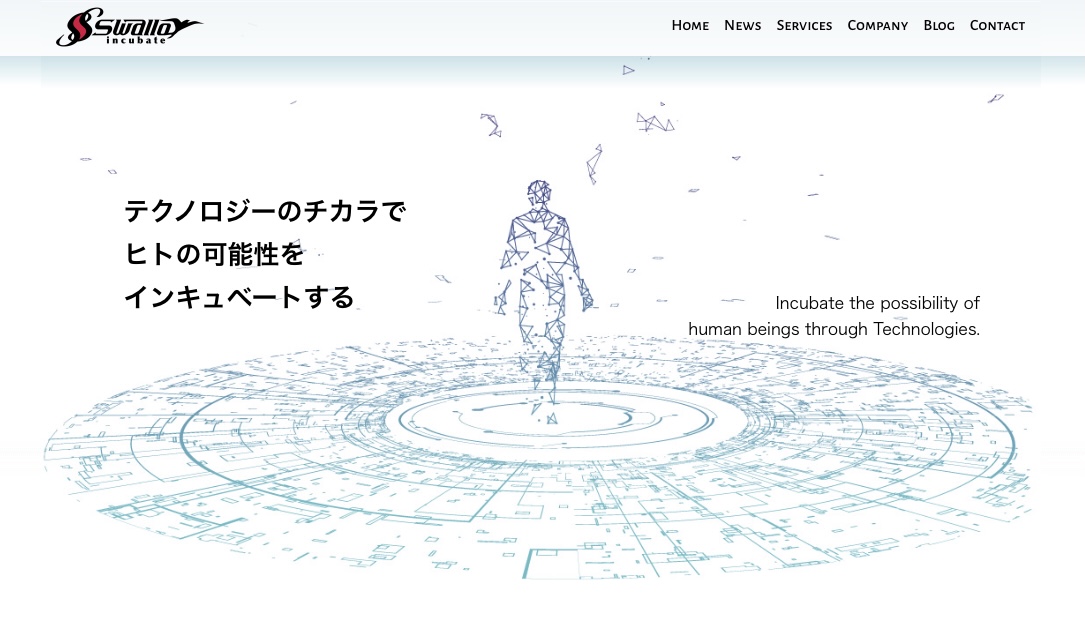Click the text 'ヒトの可能性を'
1085x635 pixels.
[214, 254]
